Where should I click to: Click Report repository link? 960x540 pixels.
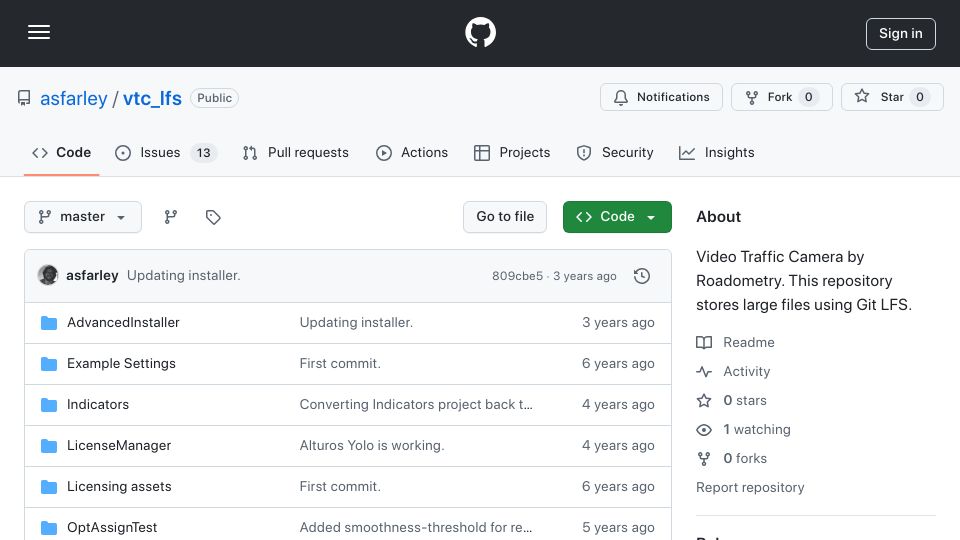[750, 487]
